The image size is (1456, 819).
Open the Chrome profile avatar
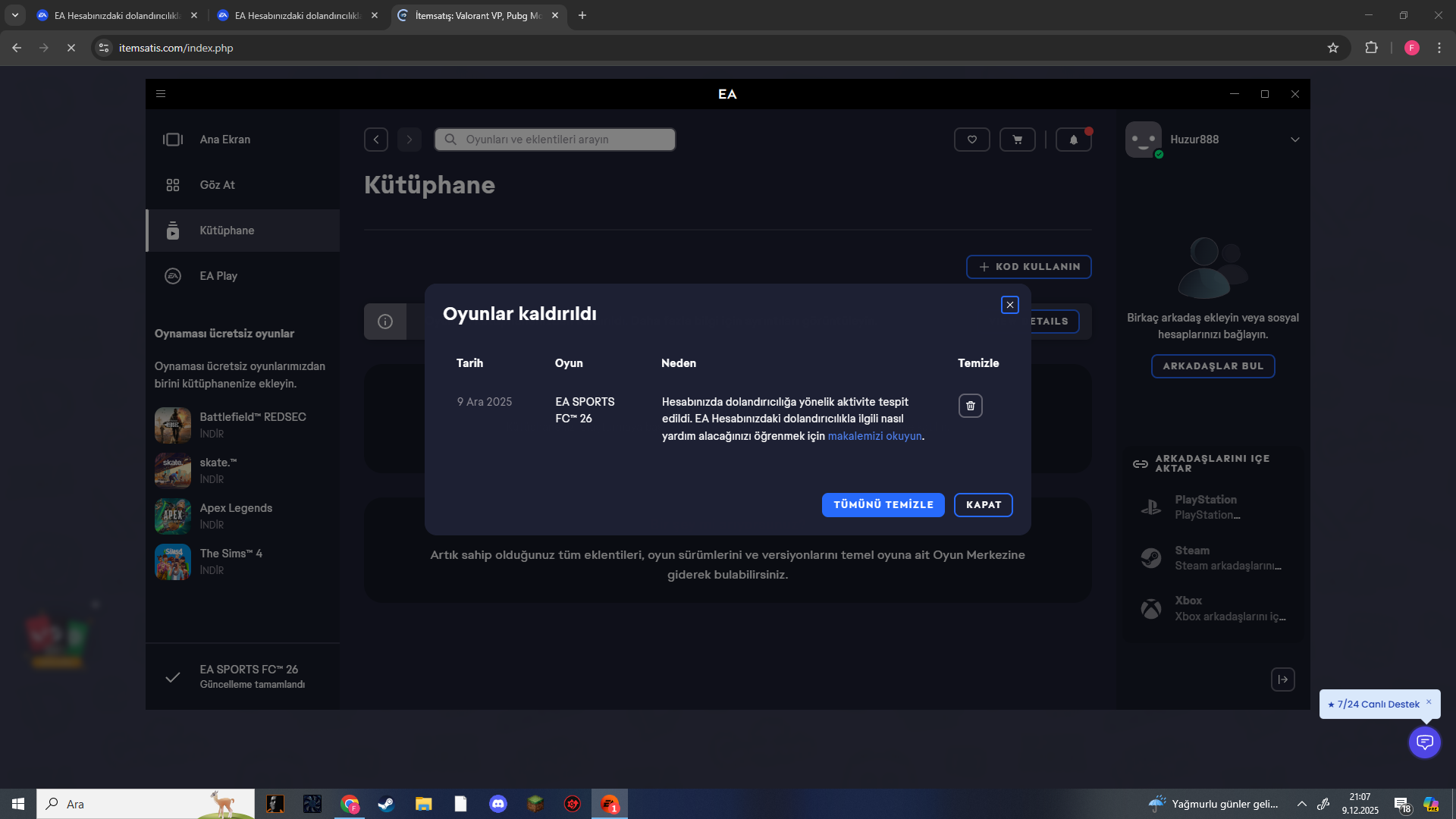pos(1412,48)
